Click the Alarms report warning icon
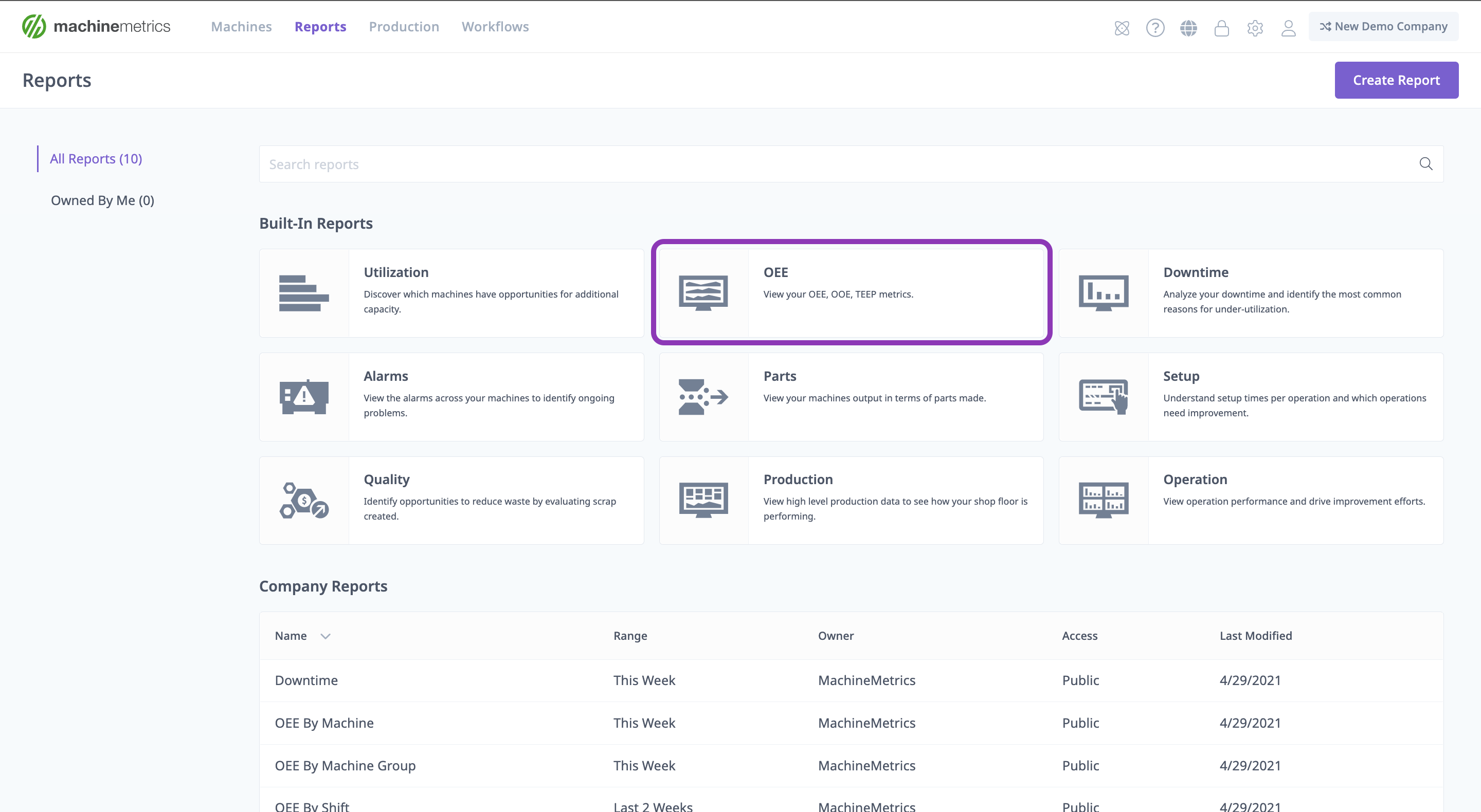Viewport: 1481px width, 812px height. coord(304,397)
